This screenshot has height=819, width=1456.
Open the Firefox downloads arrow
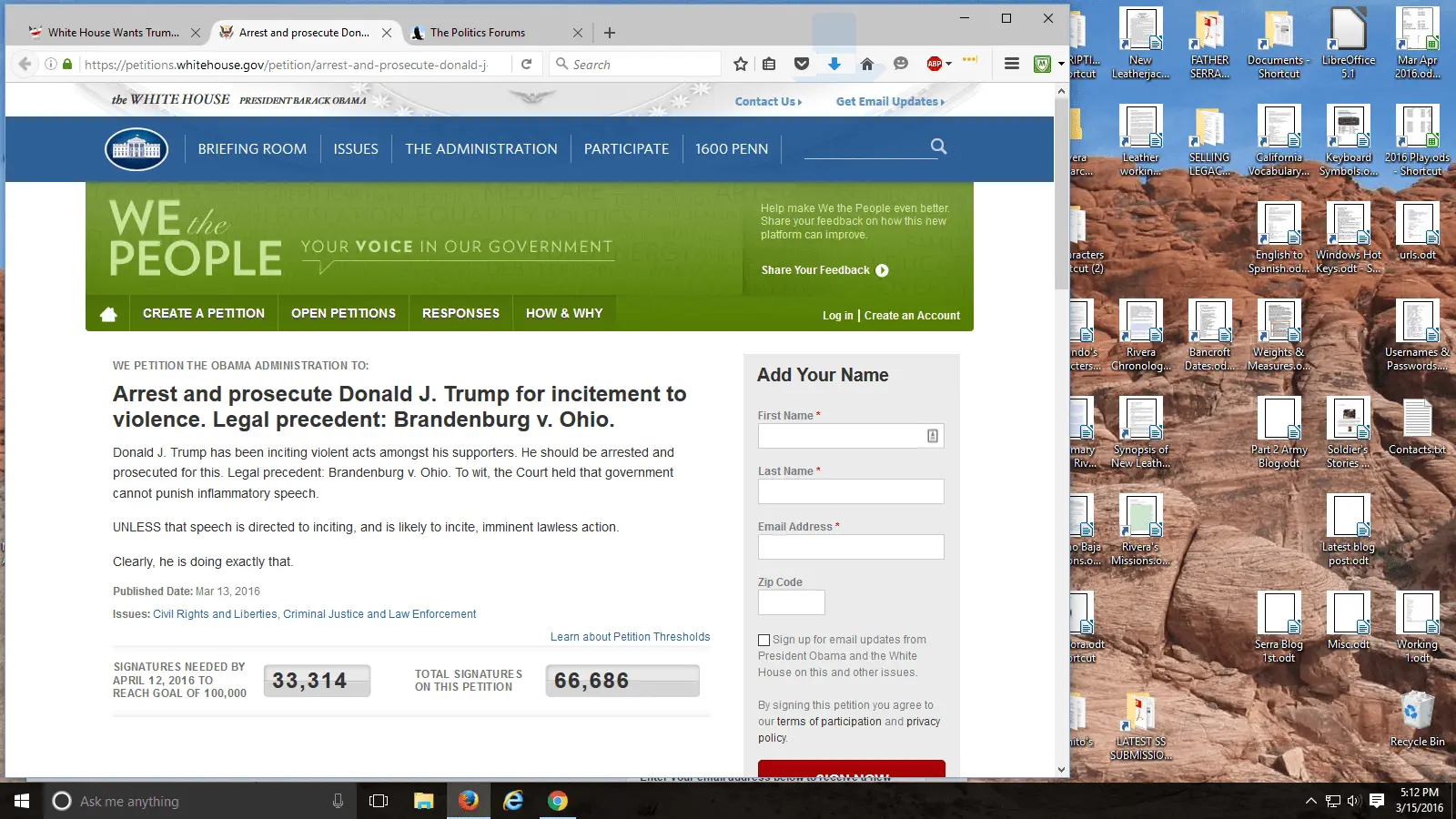coord(834,65)
